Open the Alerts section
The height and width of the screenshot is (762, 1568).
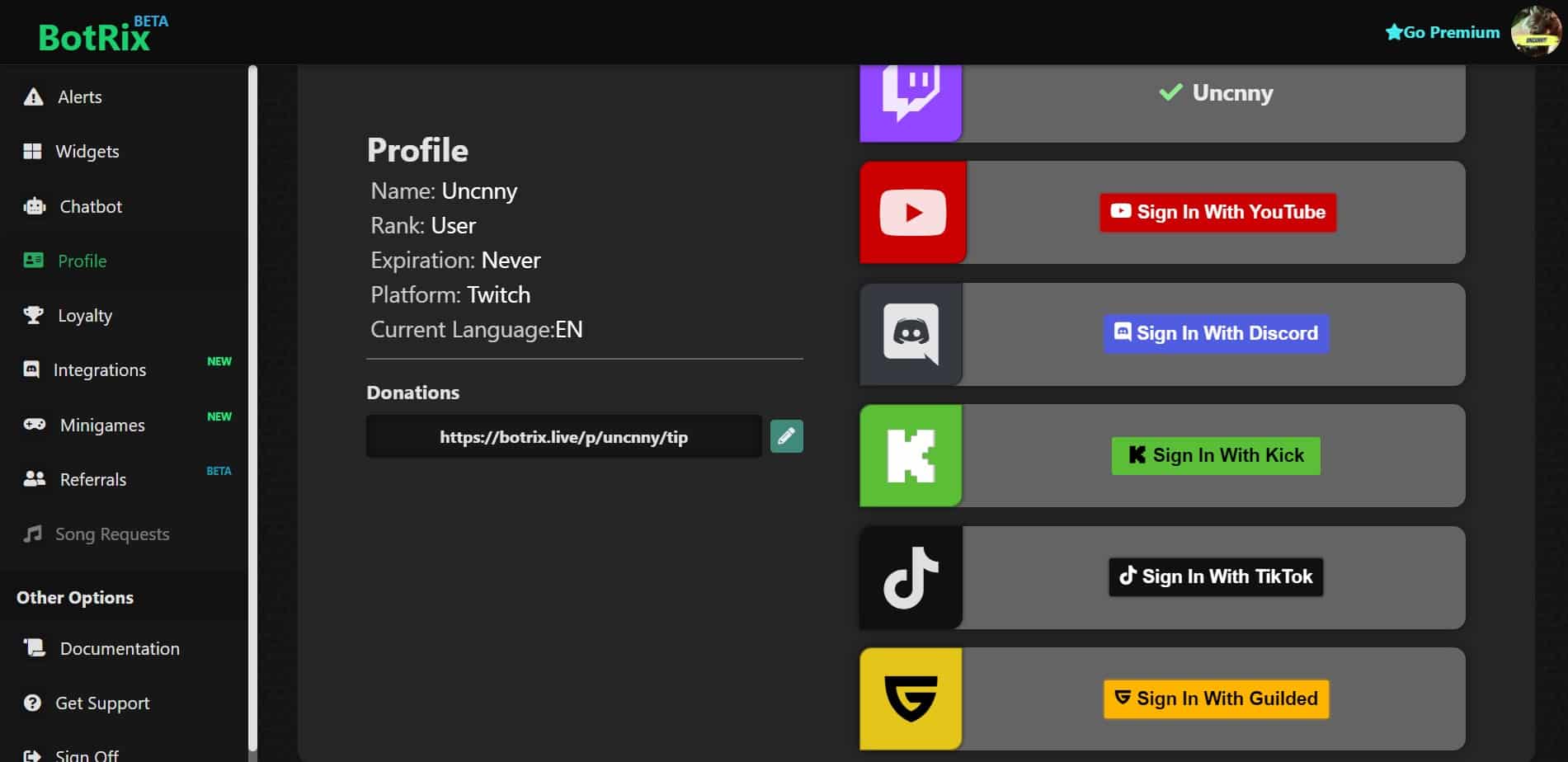[78, 96]
